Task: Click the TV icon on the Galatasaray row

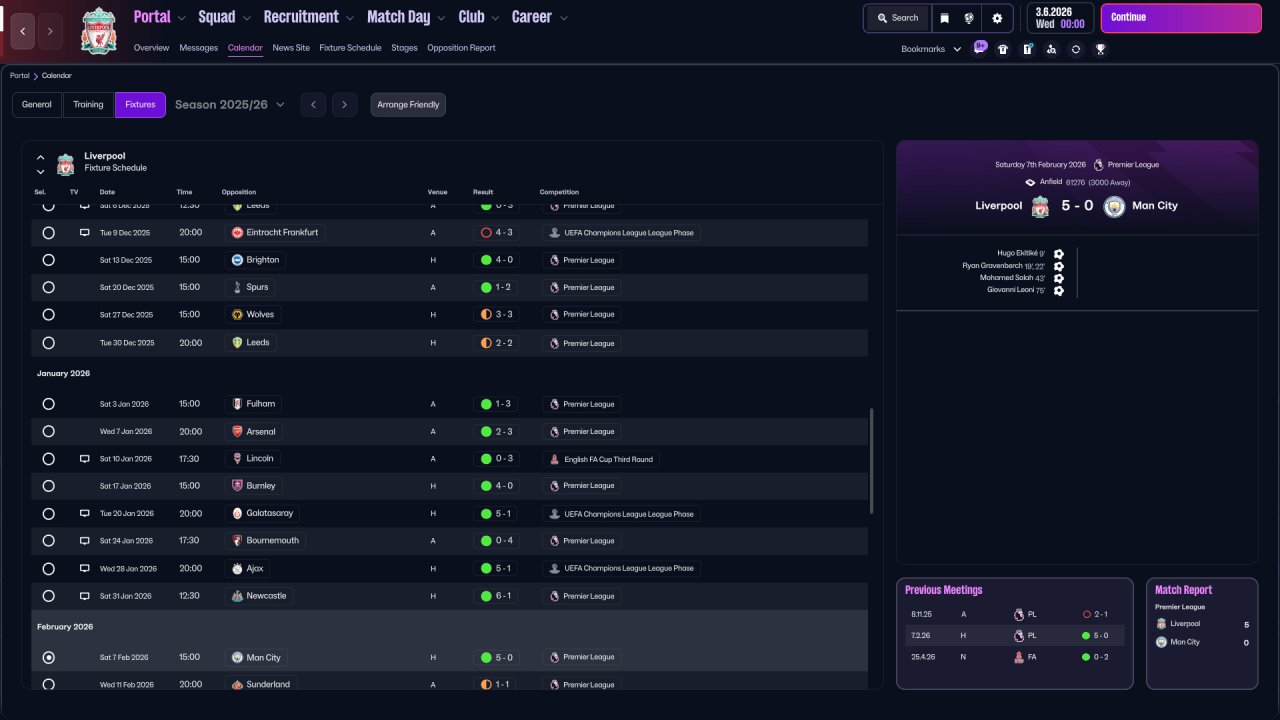Action: point(85,513)
